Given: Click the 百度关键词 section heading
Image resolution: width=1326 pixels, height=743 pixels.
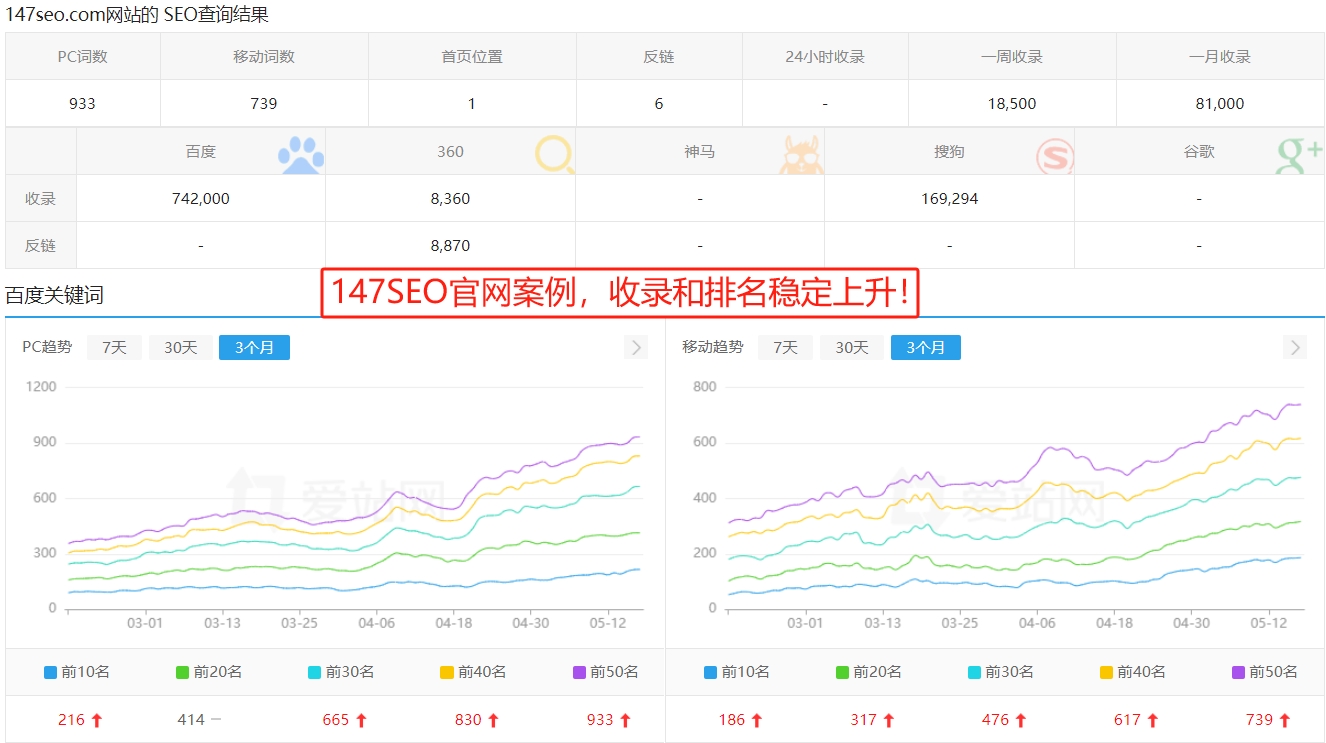Looking at the screenshot, I should click(x=54, y=295).
